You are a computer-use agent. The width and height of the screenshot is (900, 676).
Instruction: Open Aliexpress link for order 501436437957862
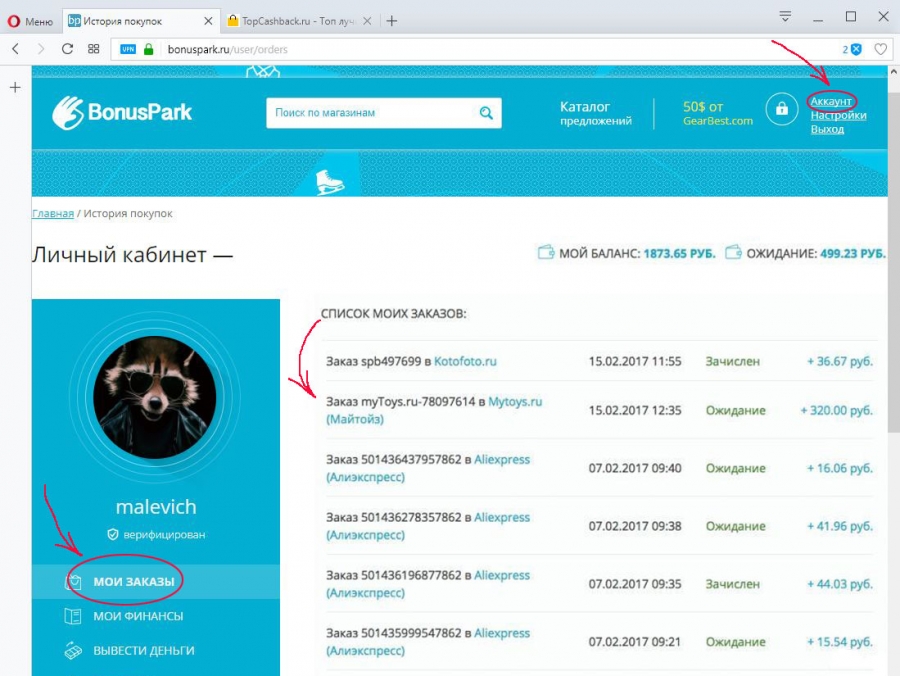428,468
